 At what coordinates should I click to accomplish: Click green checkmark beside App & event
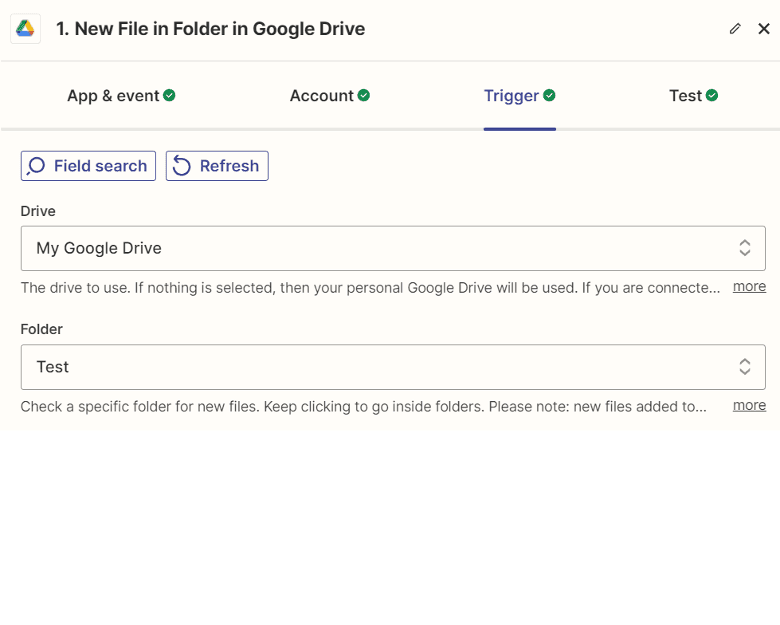coord(170,96)
